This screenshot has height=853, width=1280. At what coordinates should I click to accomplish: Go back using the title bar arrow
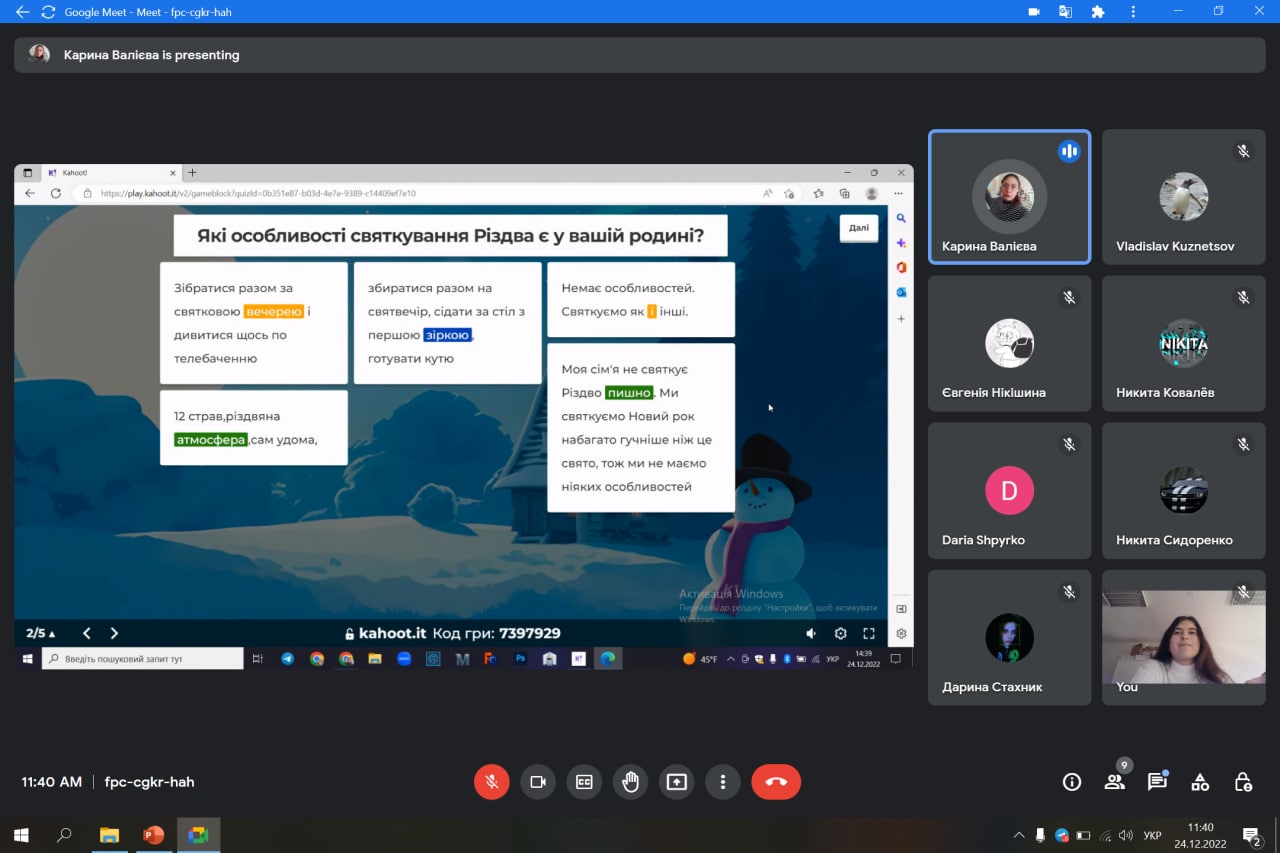pos(22,12)
